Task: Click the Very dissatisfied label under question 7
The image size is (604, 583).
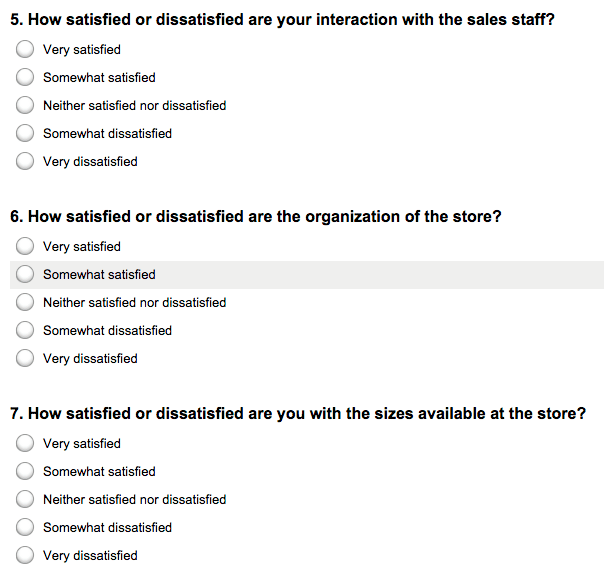Action: pyautogui.click(x=90, y=556)
